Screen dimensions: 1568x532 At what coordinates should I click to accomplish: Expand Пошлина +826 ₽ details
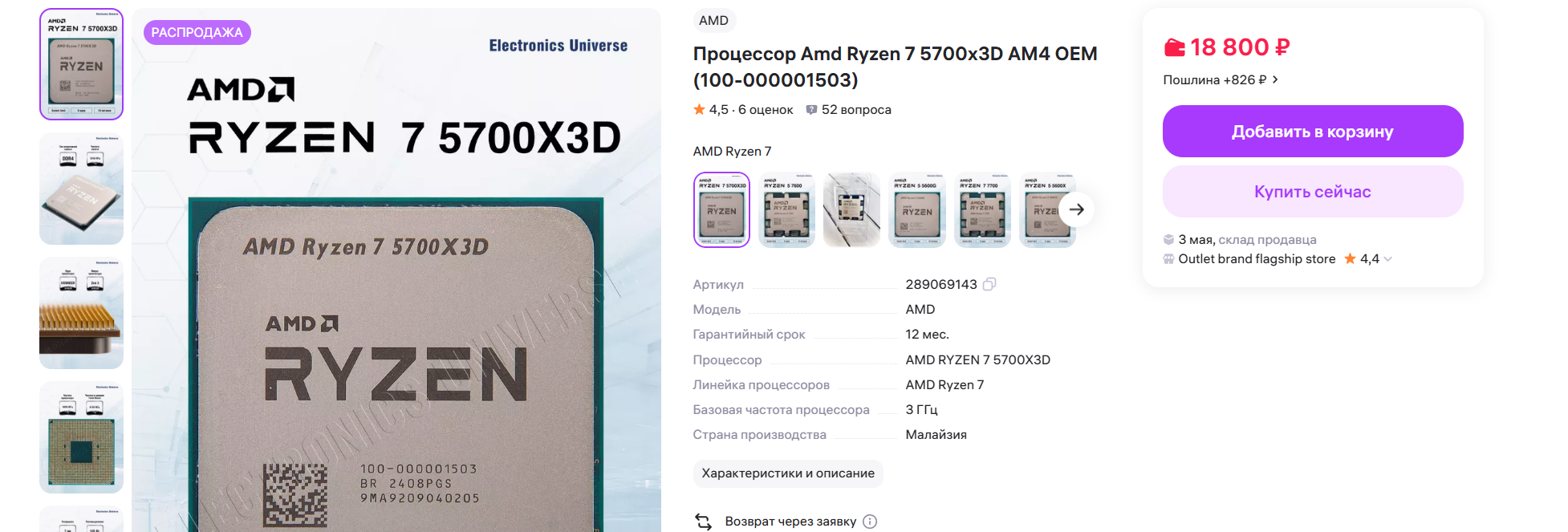point(1221,79)
